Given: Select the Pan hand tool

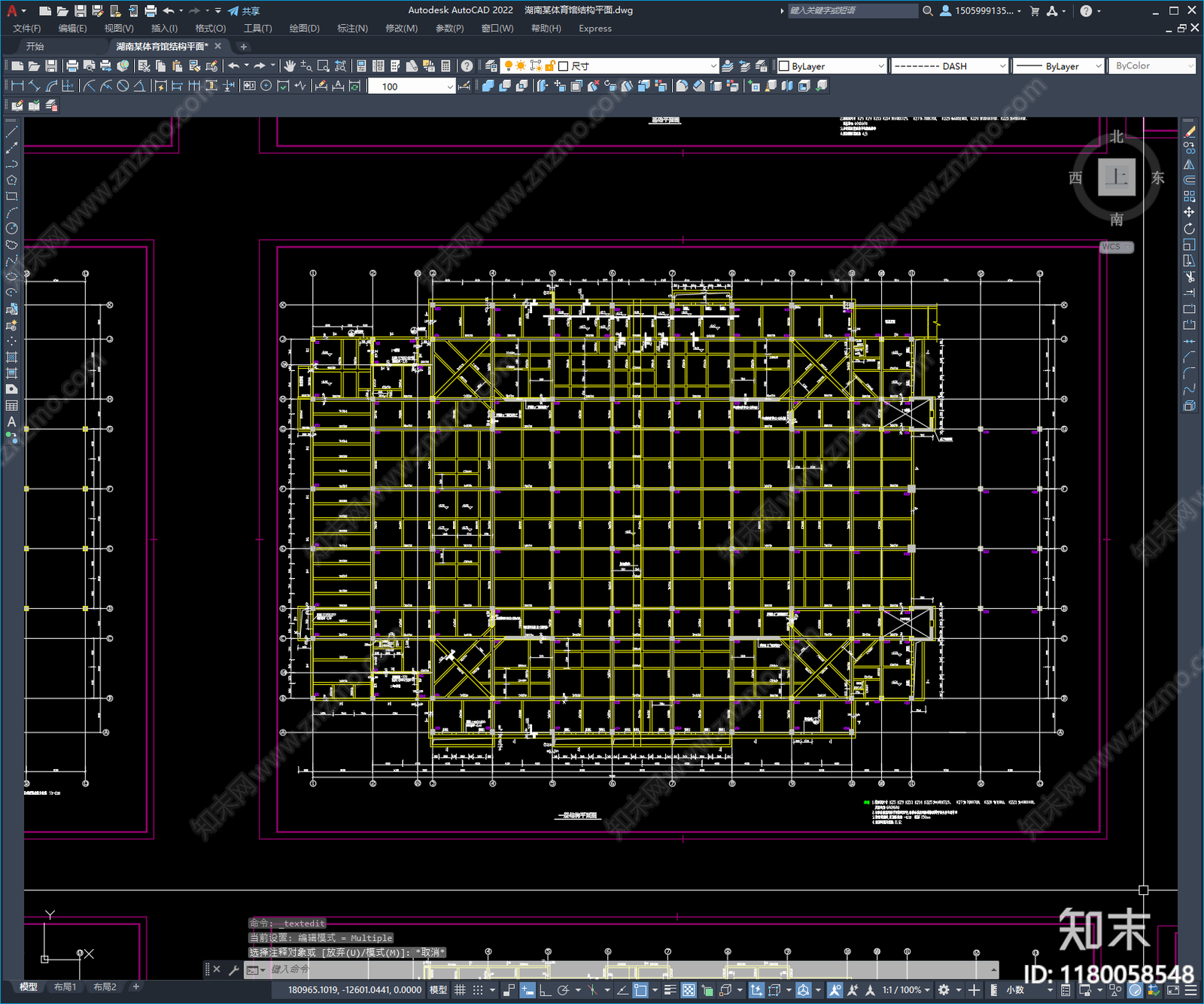Looking at the screenshot, I should point(290,66).
